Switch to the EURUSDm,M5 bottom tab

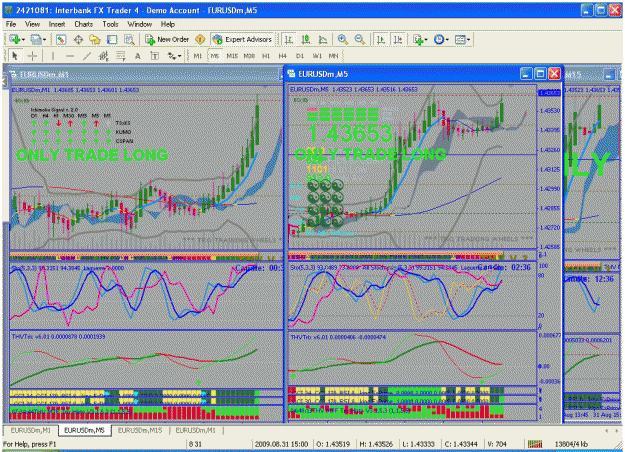[84, 430]
